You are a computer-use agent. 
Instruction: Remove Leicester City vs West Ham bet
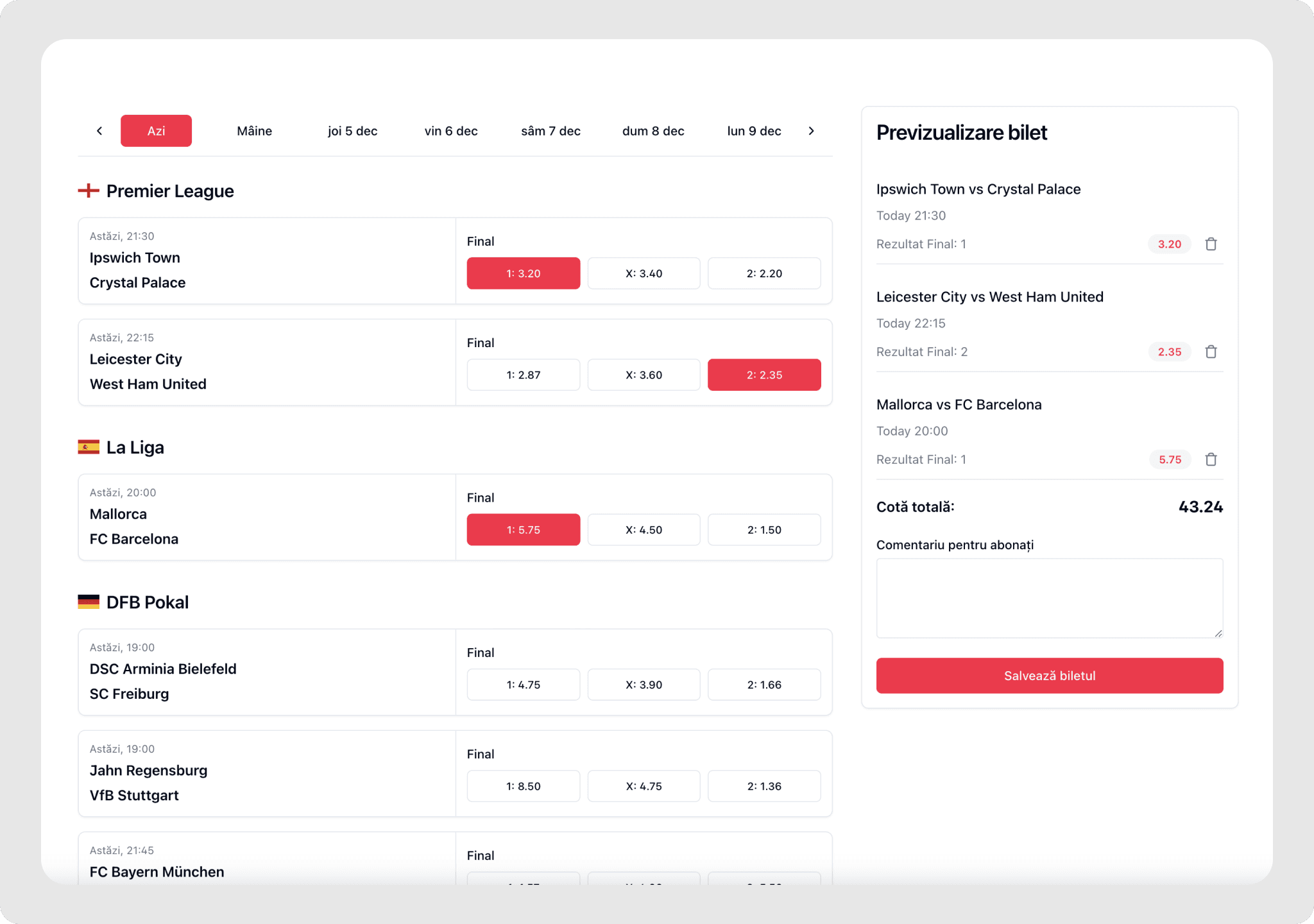pos(1211,352)
